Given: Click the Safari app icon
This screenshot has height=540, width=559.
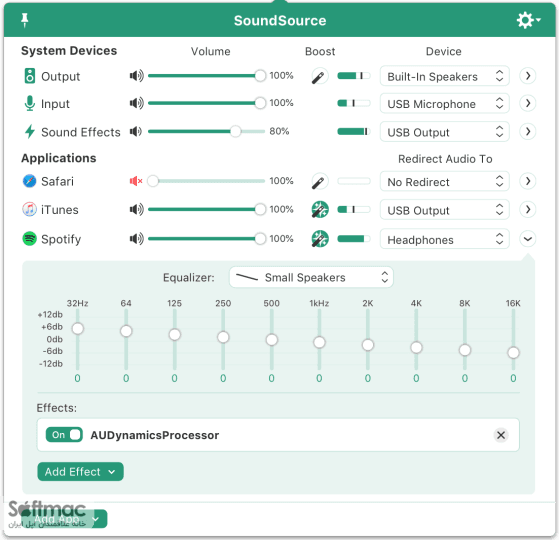Looking at the screenshot, I should coord(30,181).
